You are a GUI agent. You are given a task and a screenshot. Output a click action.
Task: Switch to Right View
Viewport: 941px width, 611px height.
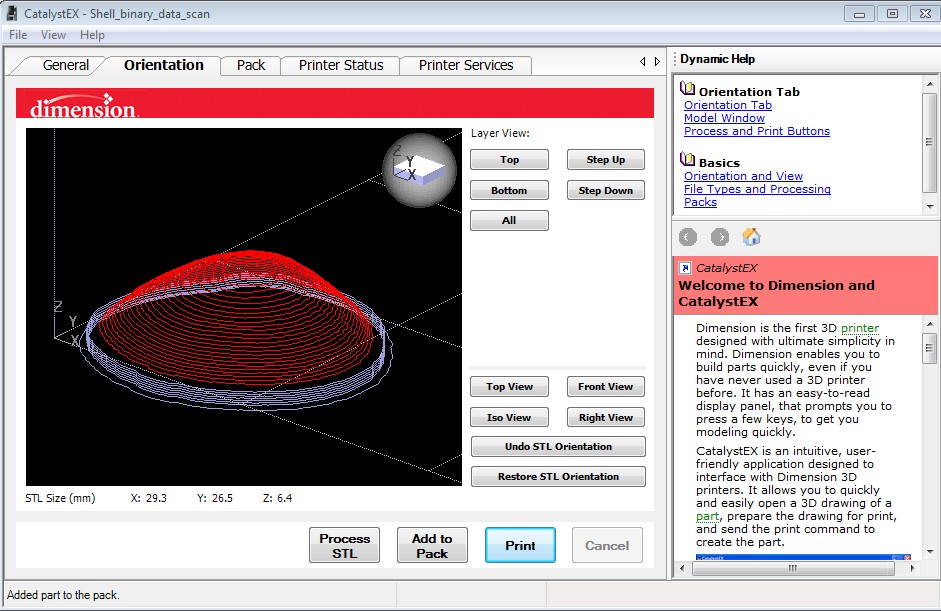(606, 417)
